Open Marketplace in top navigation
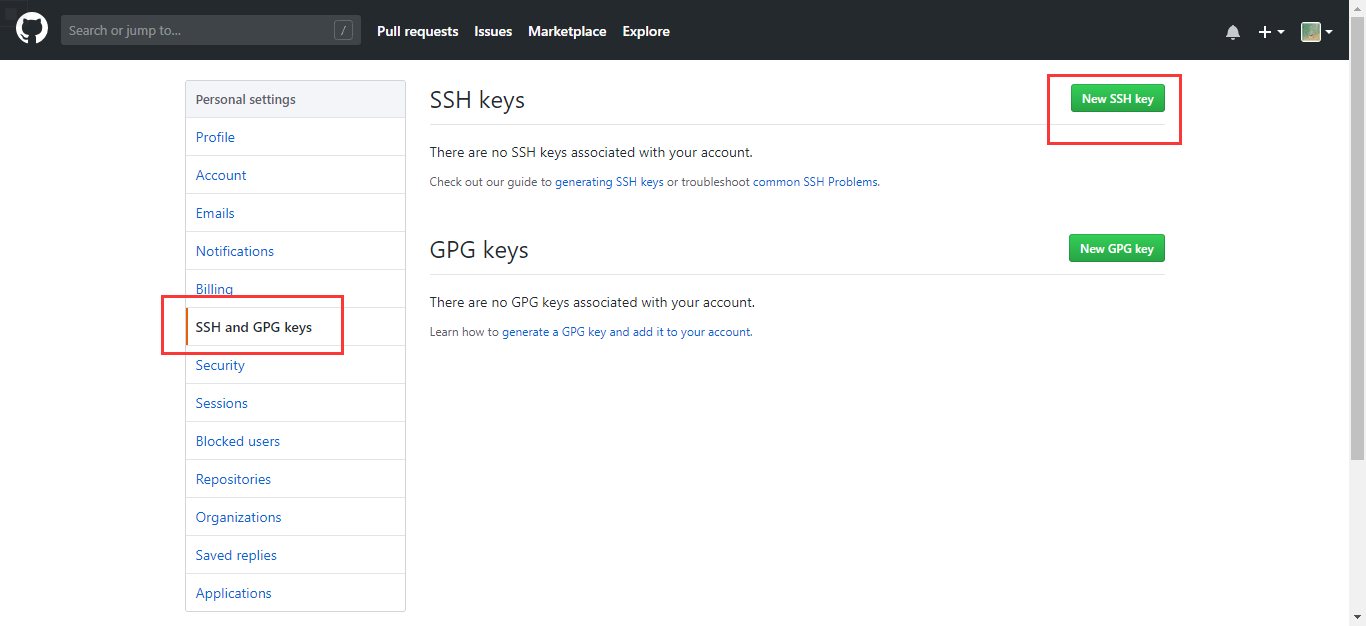This screenshot has height=626, width=1366. [567, 32]
